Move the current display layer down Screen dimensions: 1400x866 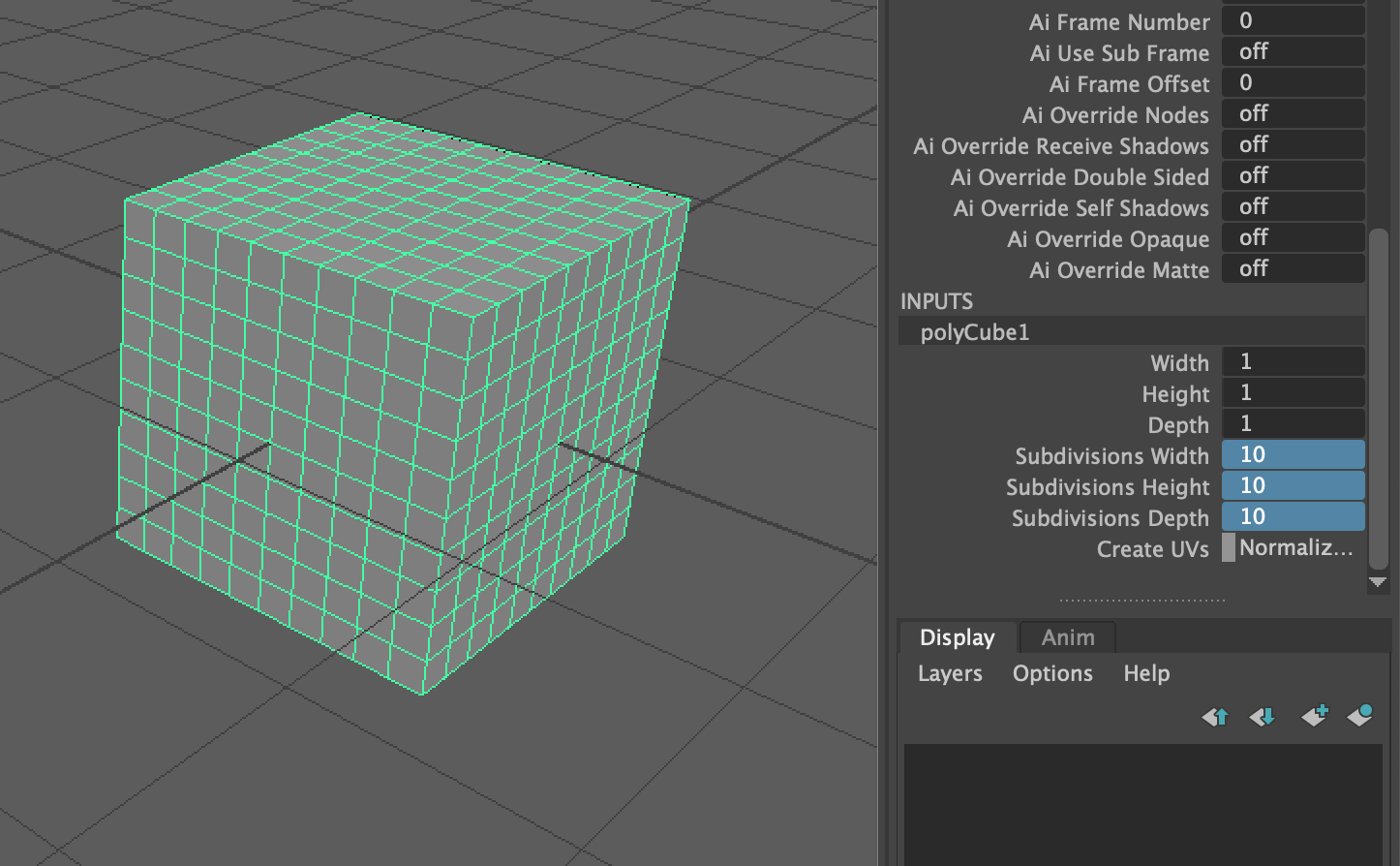tap(1262, 717)
